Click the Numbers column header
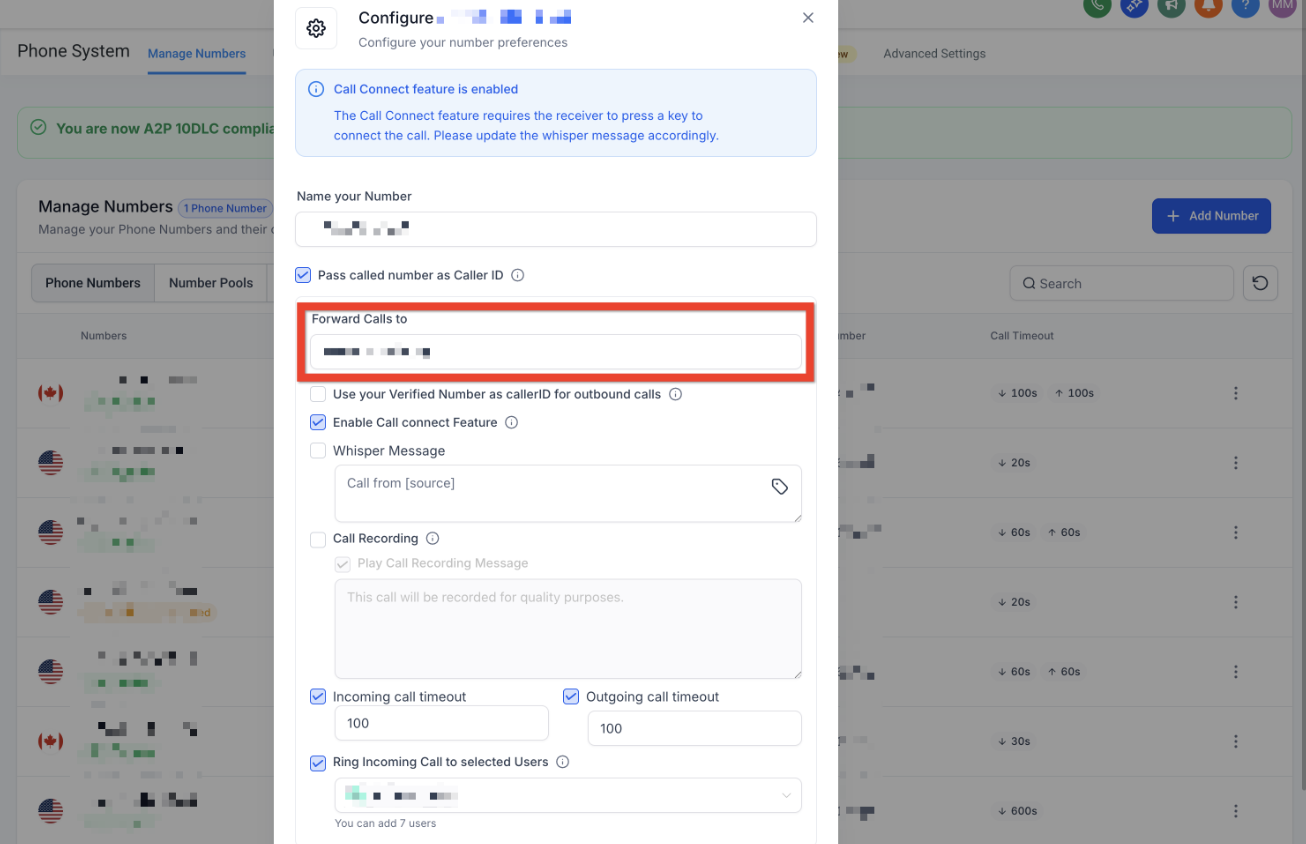Image resolution: width=1306 pixels, height=844 pixels. tap(104, 336)
